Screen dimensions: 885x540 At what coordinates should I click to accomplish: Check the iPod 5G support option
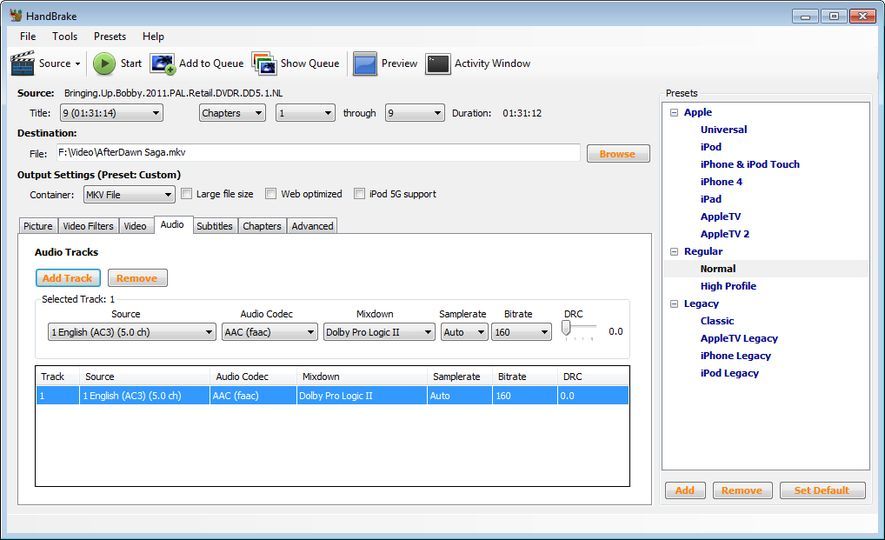tap(359, 194)
